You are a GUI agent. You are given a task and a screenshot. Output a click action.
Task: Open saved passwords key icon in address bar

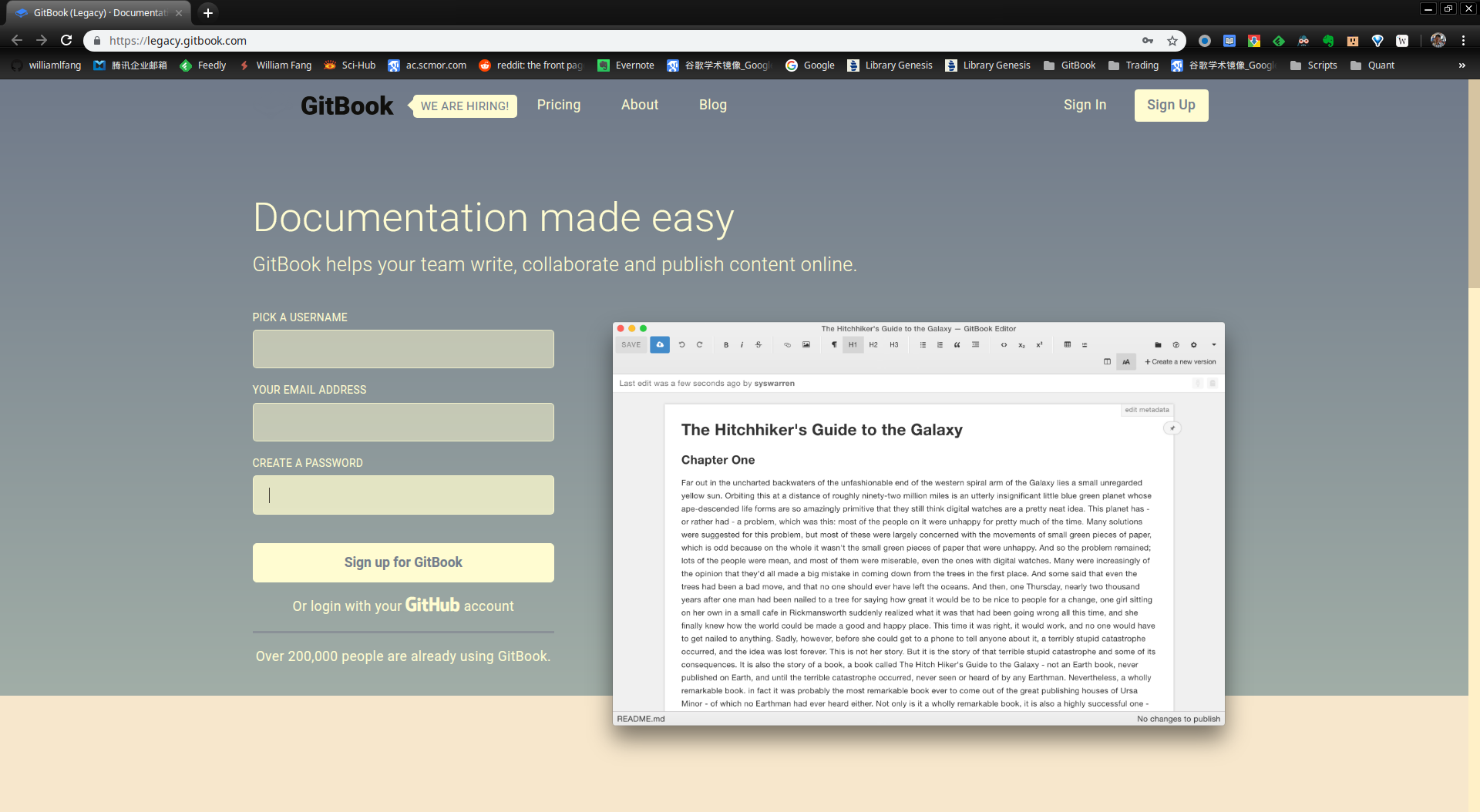click(1148, 41)
